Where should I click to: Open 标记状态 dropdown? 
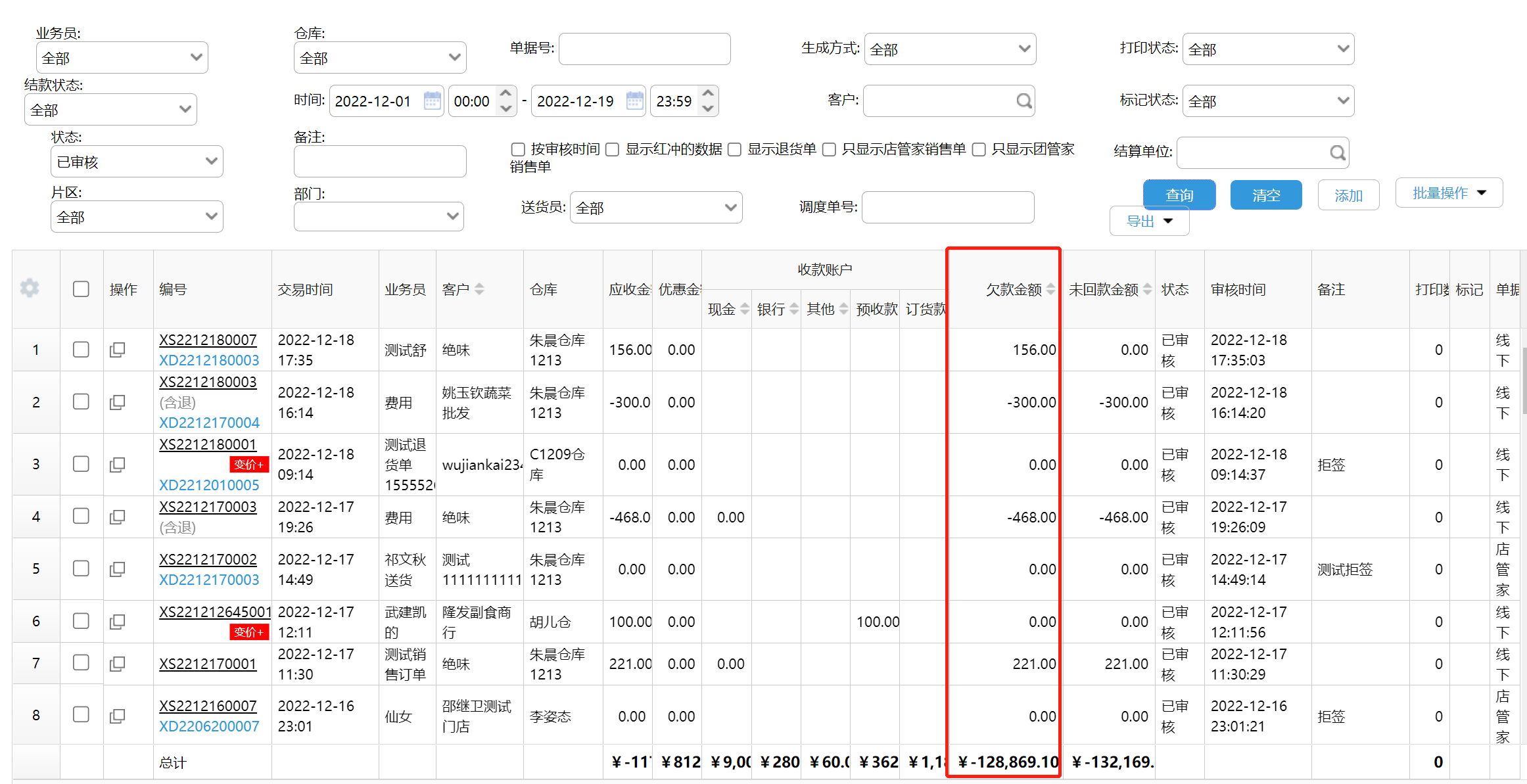click(1269, 101)
